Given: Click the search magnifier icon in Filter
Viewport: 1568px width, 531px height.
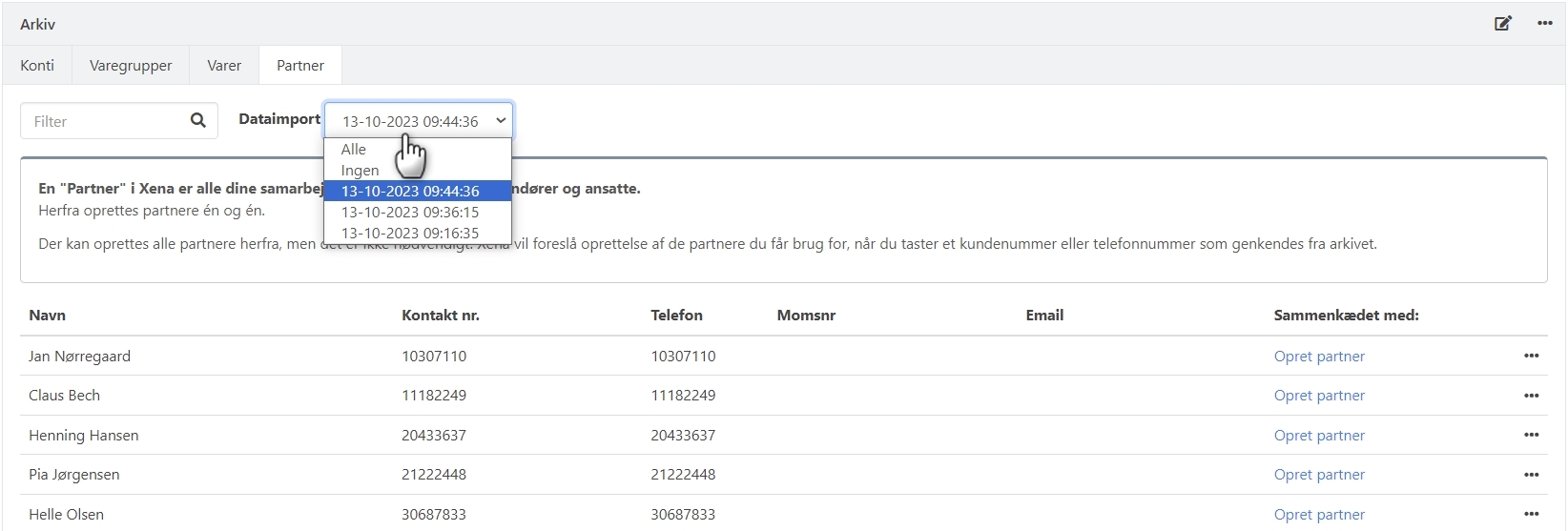Looking at the screenshot, I should (x=198, y=121).
